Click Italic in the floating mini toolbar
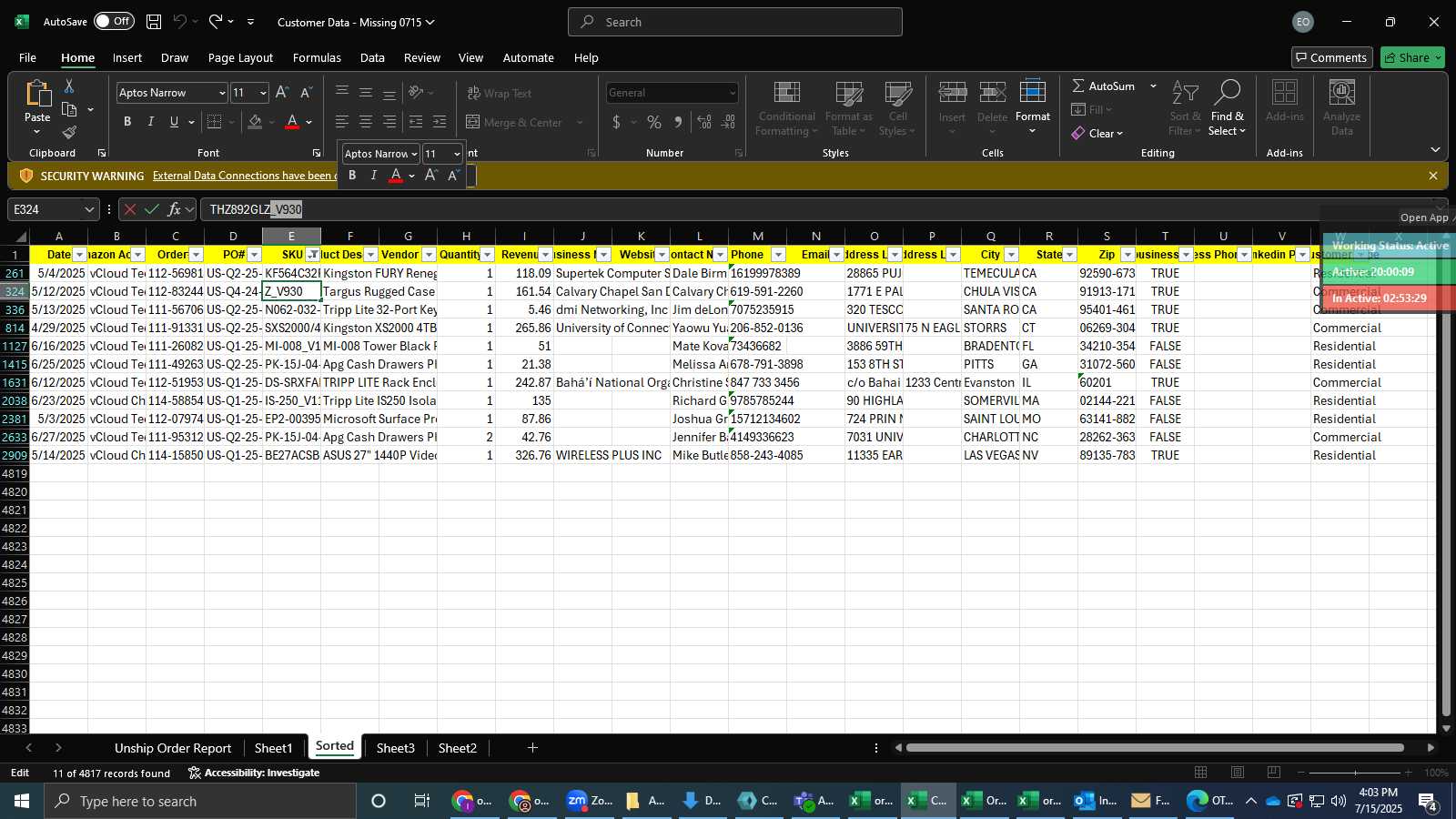The height and width of the screenshot is (819, 1456). click(373, 176)
